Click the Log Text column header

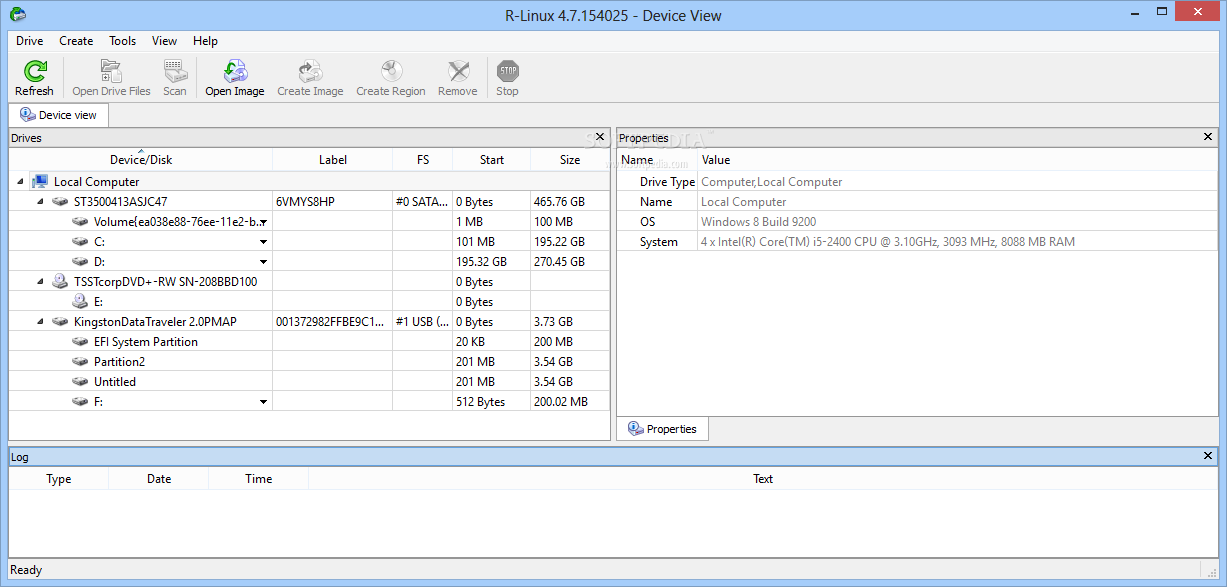pyautogui.click(x=763, y=479)
